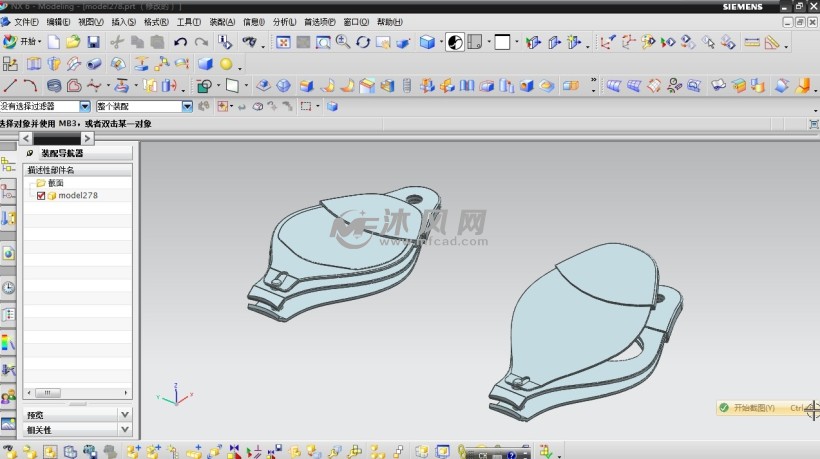Select the Fit view icon
Image resolution: width=820 pixels, height=459 pixels.
[x=283, y=42]
